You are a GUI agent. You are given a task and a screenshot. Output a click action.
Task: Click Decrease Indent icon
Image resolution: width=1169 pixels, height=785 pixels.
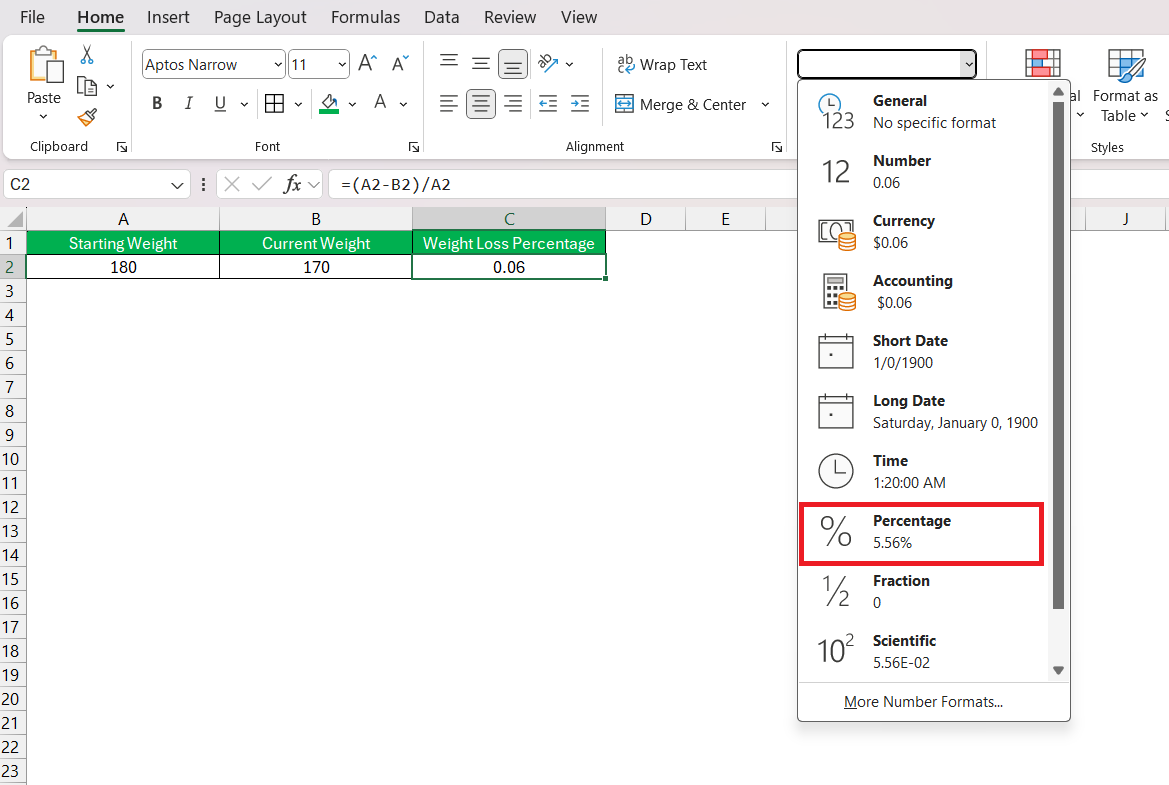pyautogui.click(x=548, y=104)
